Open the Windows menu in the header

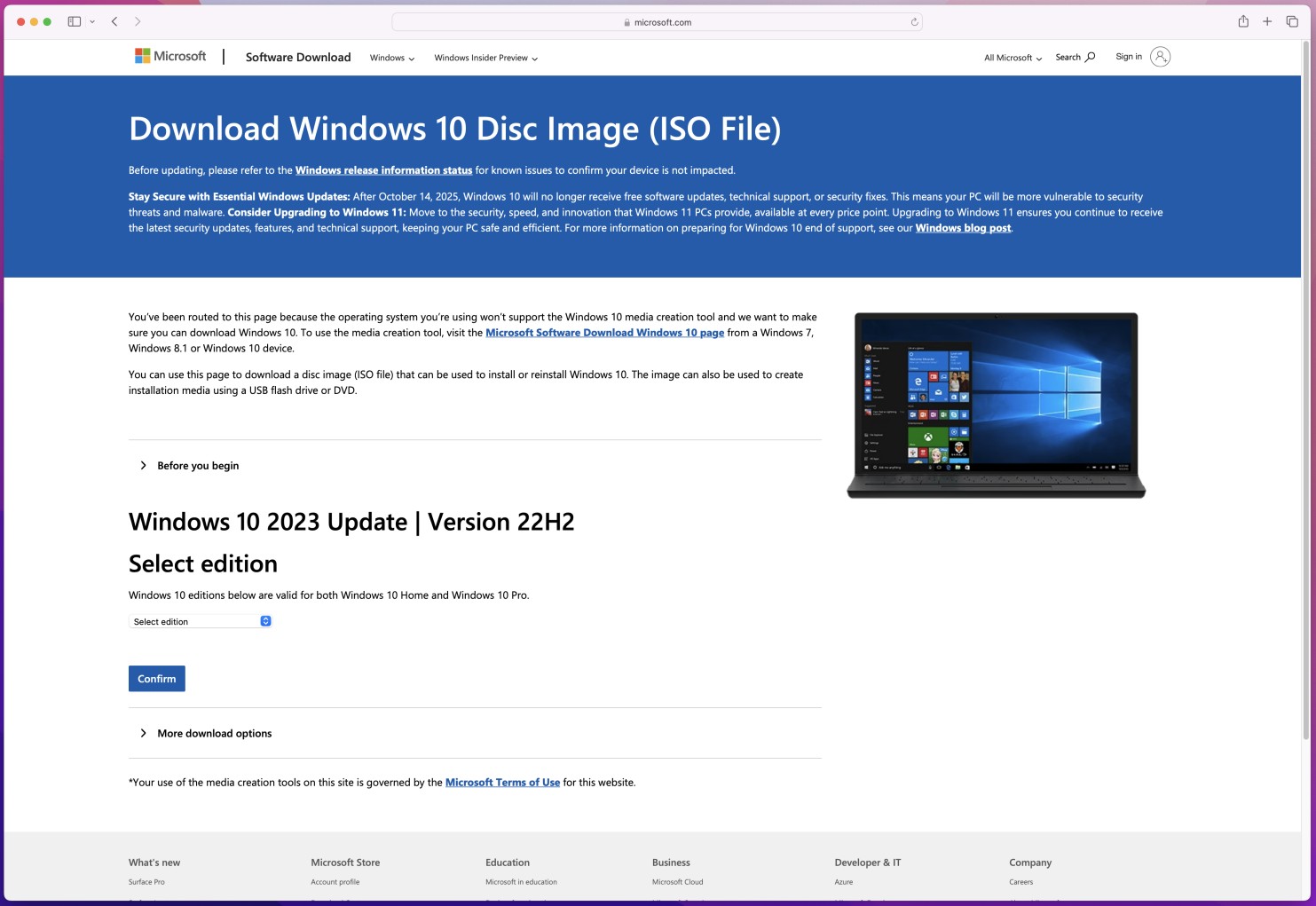[x=392, y=58]
